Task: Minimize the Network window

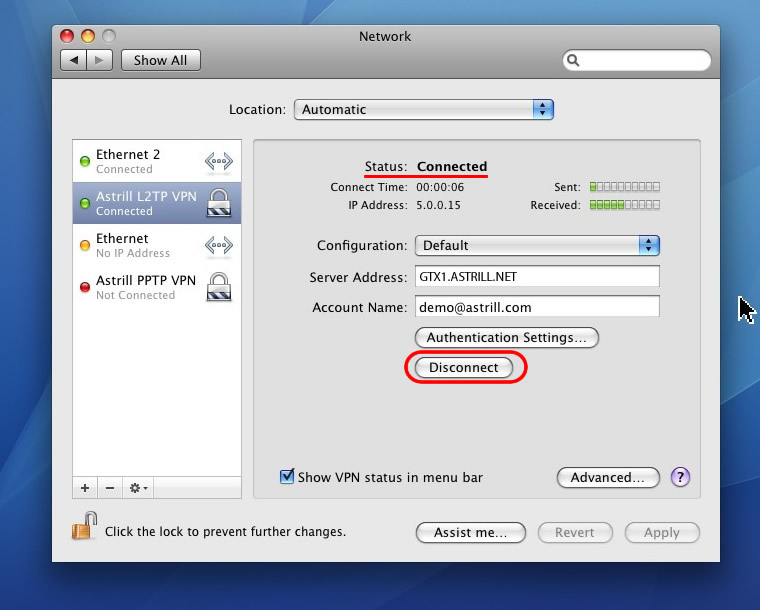Action: pos(88,36)
